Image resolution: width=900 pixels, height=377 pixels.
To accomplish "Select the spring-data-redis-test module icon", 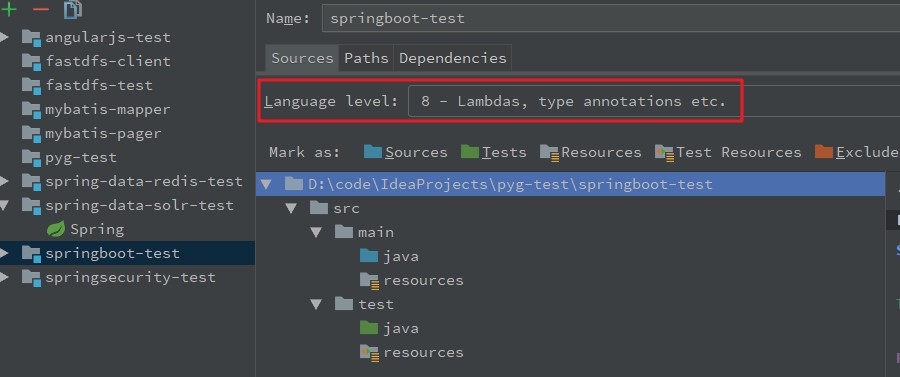I will click(31, 182).
